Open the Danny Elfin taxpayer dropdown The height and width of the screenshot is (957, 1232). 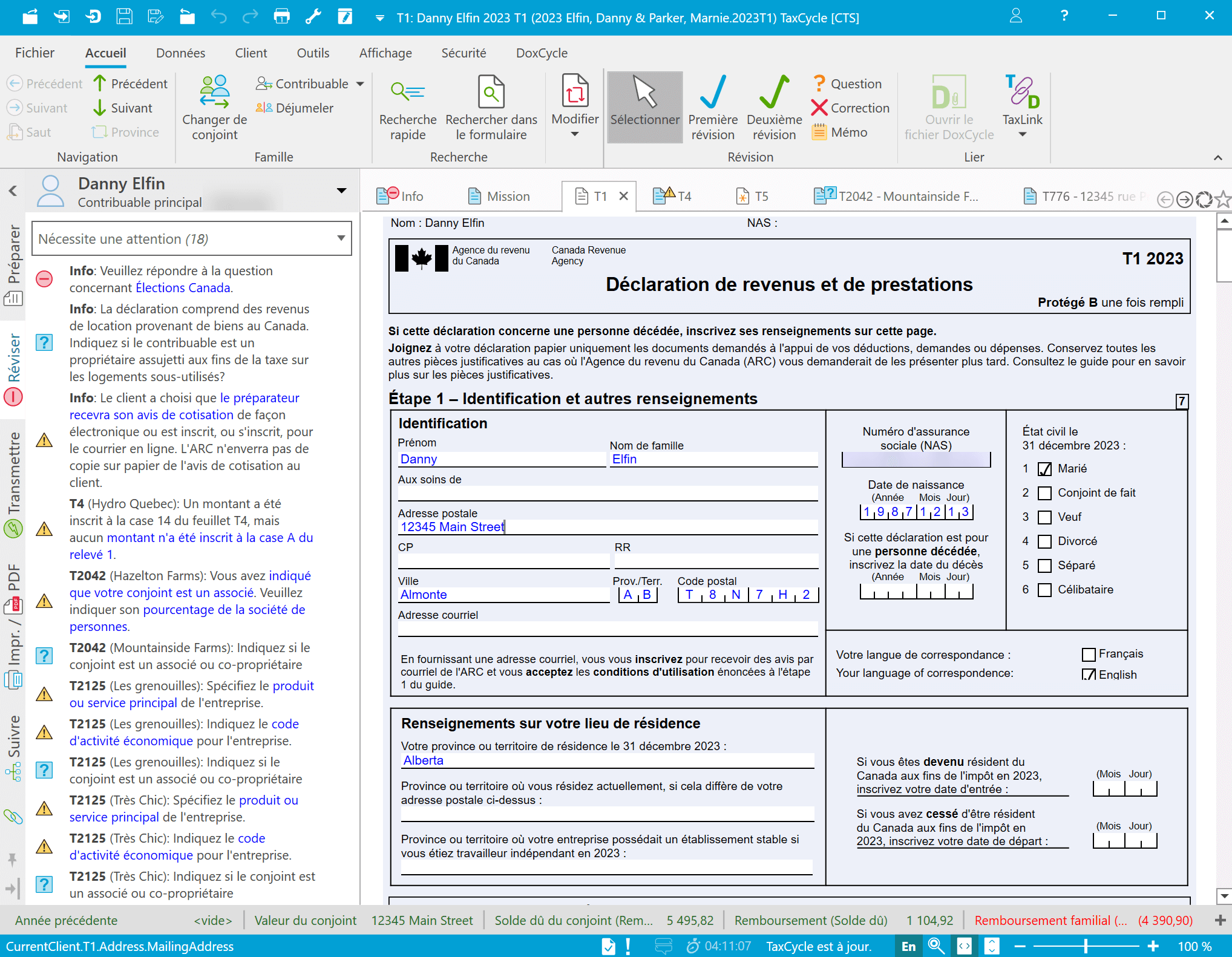click(x=341, y=191)
